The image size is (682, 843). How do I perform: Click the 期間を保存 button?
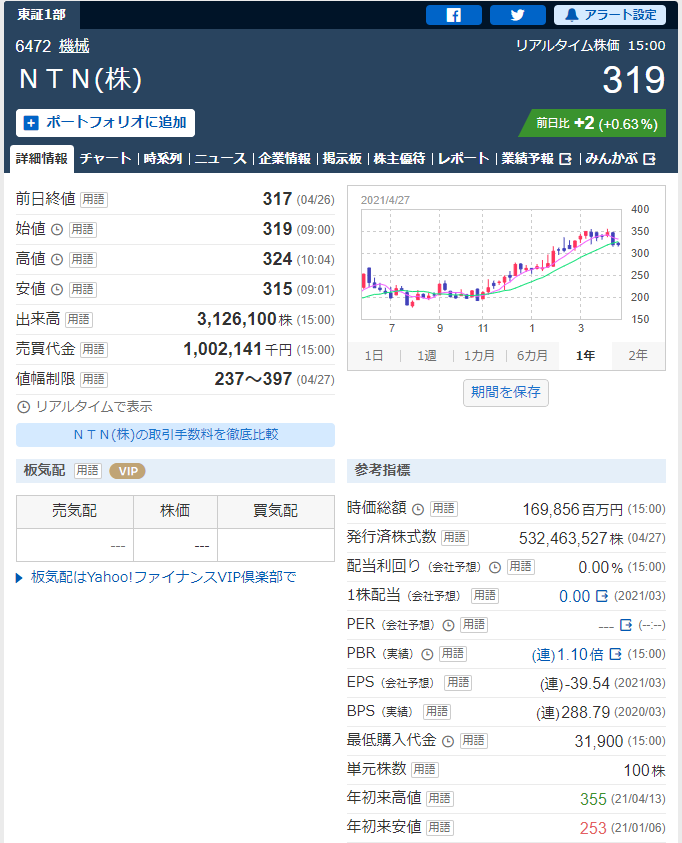(506, 392)
